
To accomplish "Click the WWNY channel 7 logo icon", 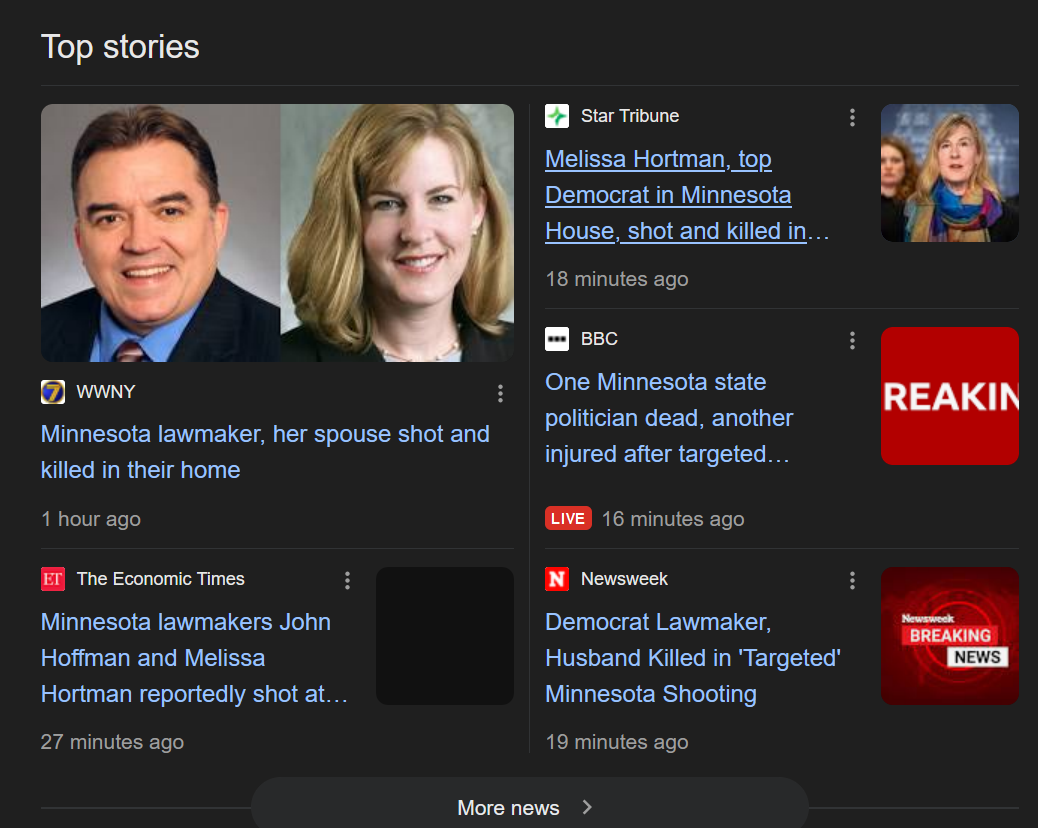I will tap(53, 392).
